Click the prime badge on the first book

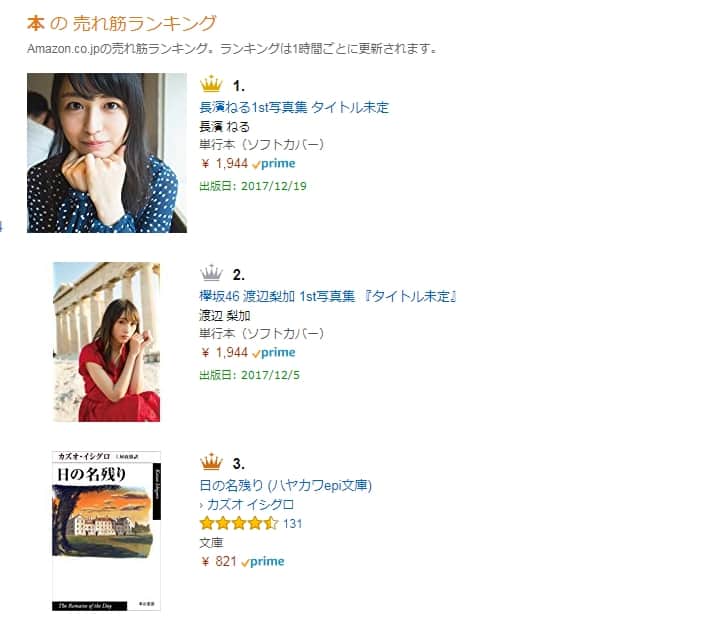(273, 164)
